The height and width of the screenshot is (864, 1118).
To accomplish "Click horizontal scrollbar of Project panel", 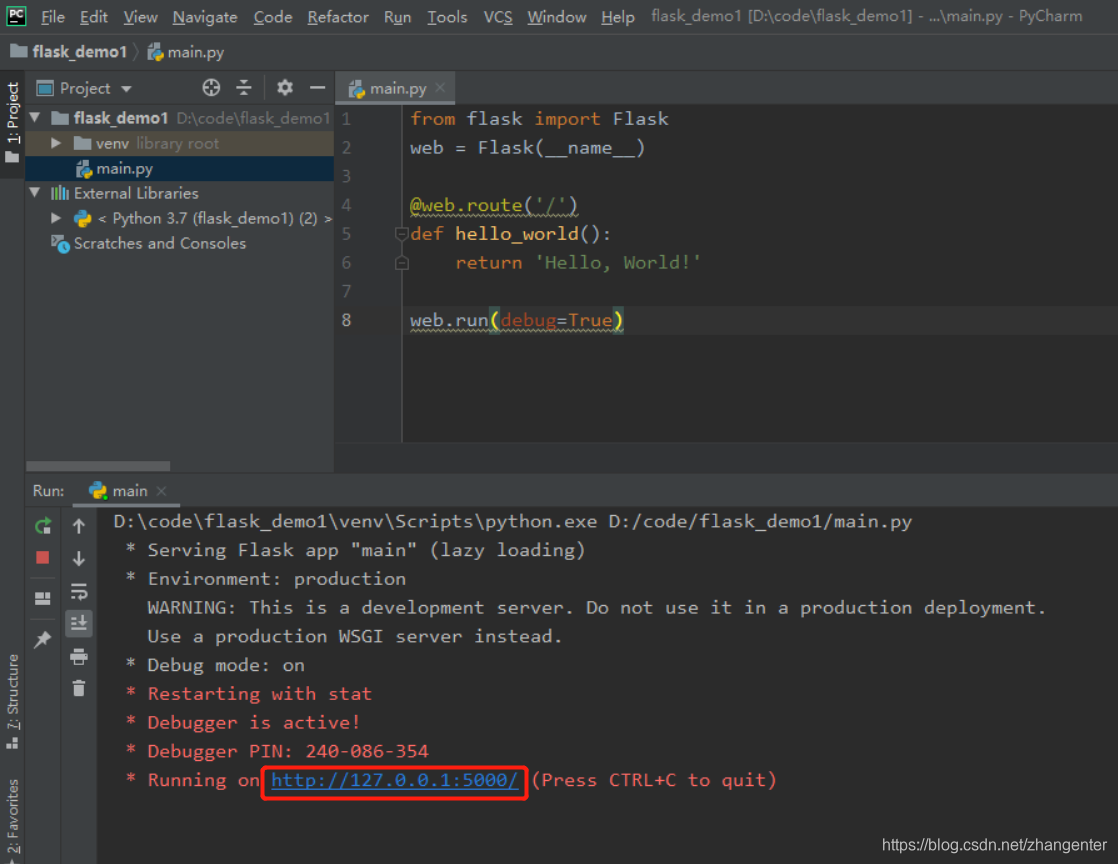I will (98, 466).
